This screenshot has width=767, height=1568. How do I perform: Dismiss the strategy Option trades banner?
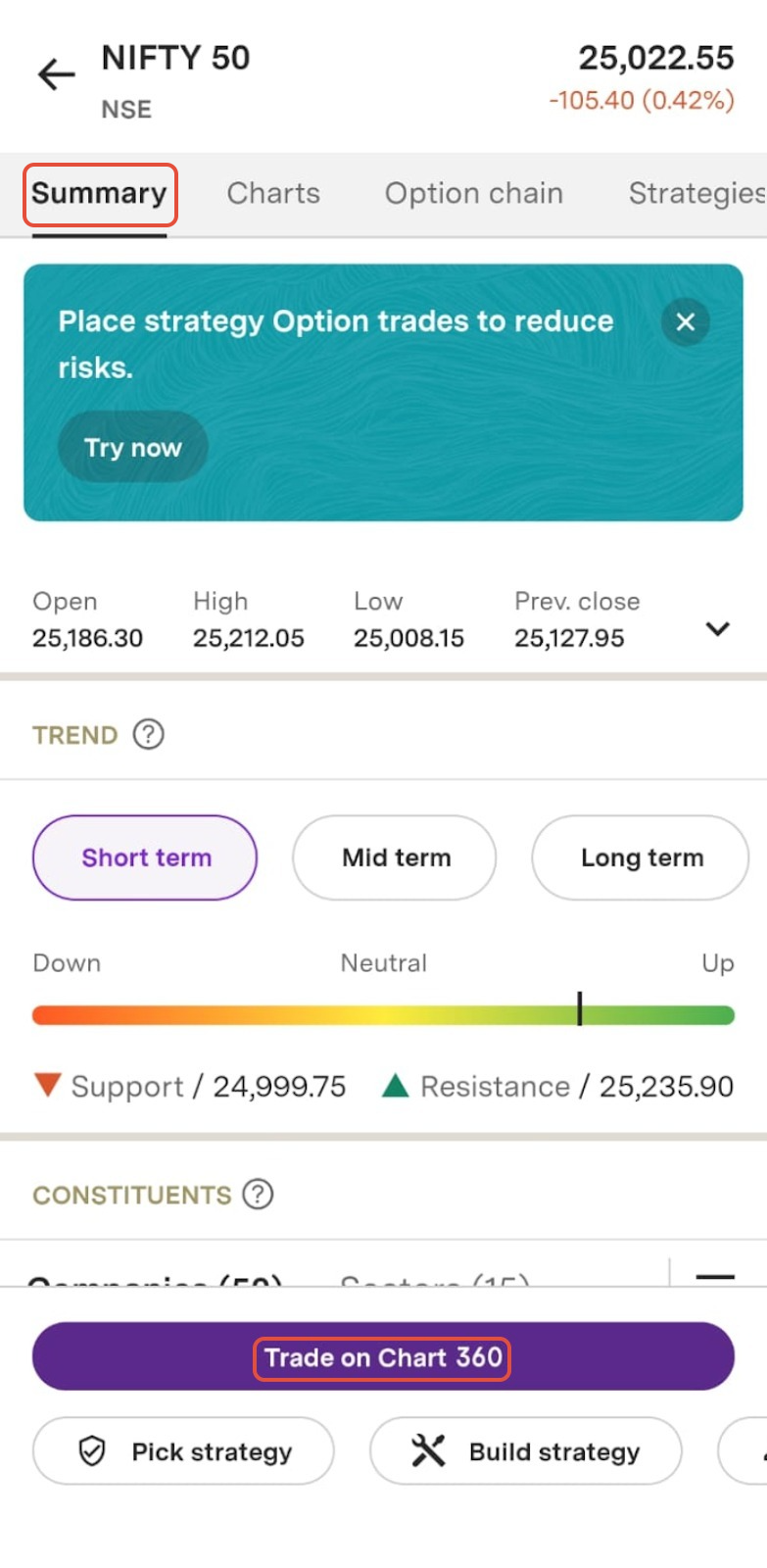(x=686, y=321)
